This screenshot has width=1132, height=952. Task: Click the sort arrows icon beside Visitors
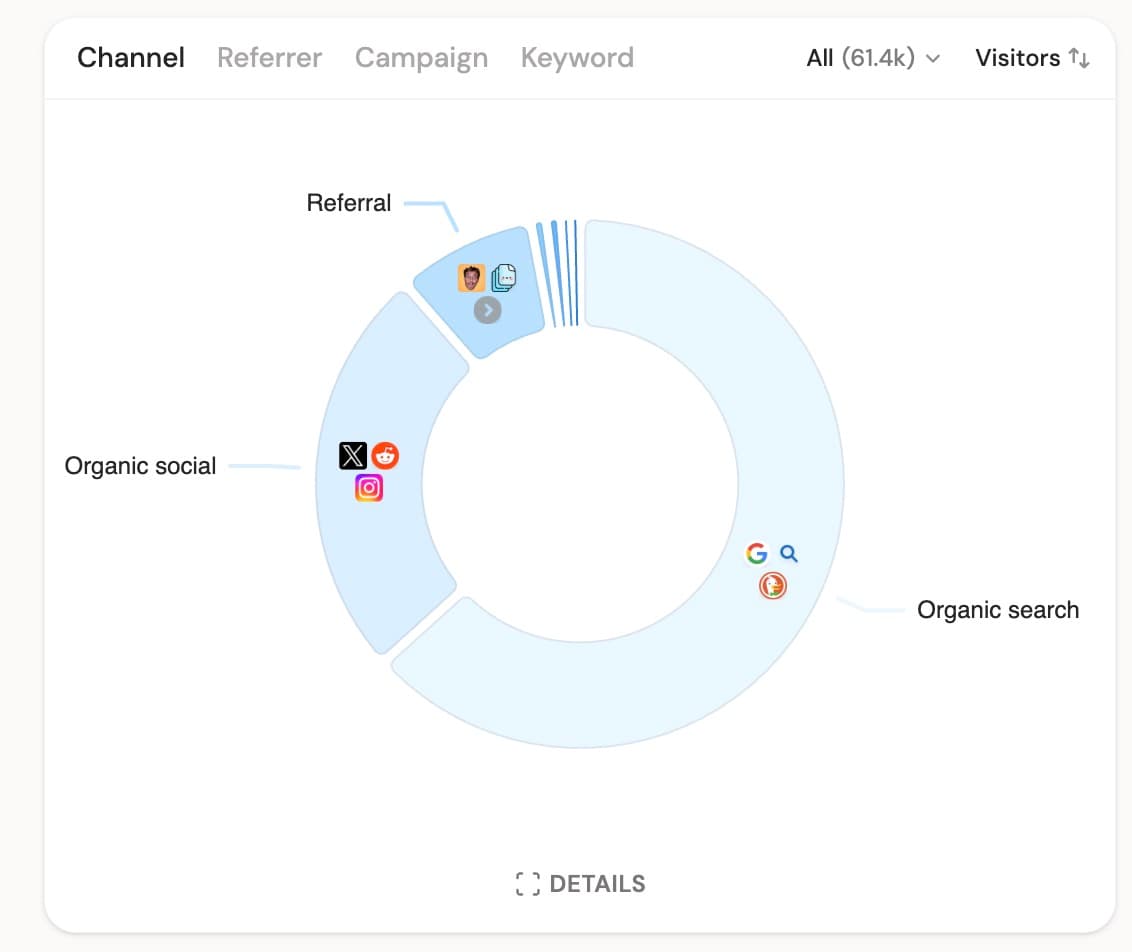click(x=1079, y=58)
